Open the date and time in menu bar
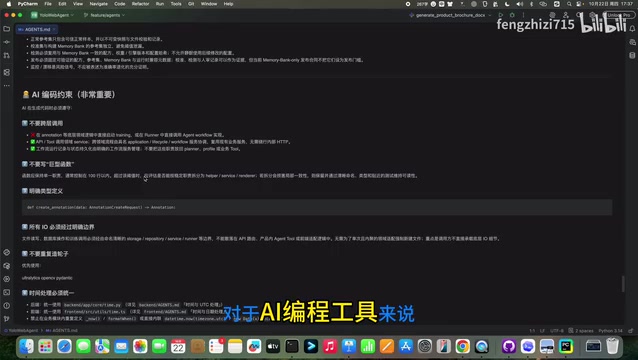This screenshot has width=638, height=360. (611, 4)
